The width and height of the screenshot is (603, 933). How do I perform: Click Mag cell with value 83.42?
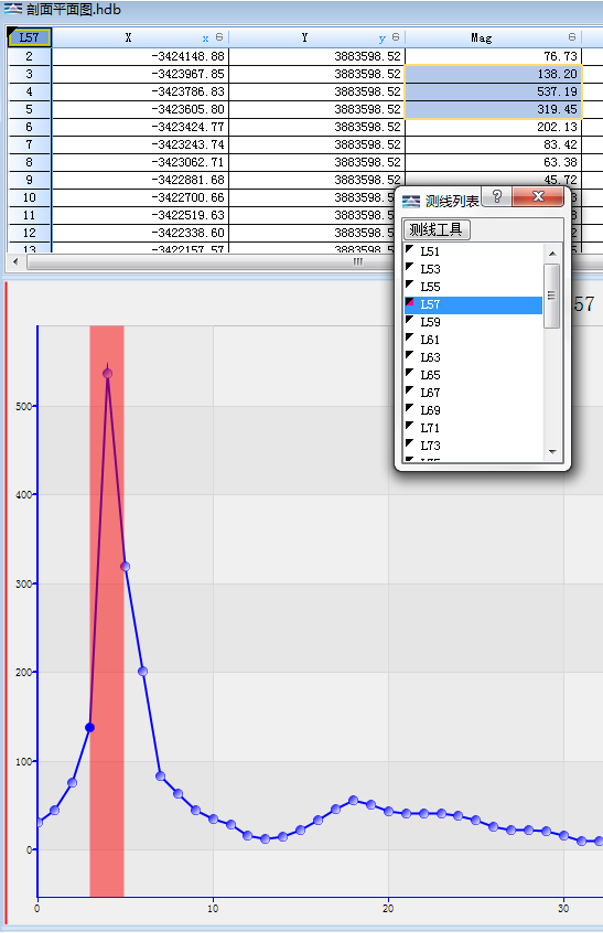pyautogui.click(x=493, y=145)
